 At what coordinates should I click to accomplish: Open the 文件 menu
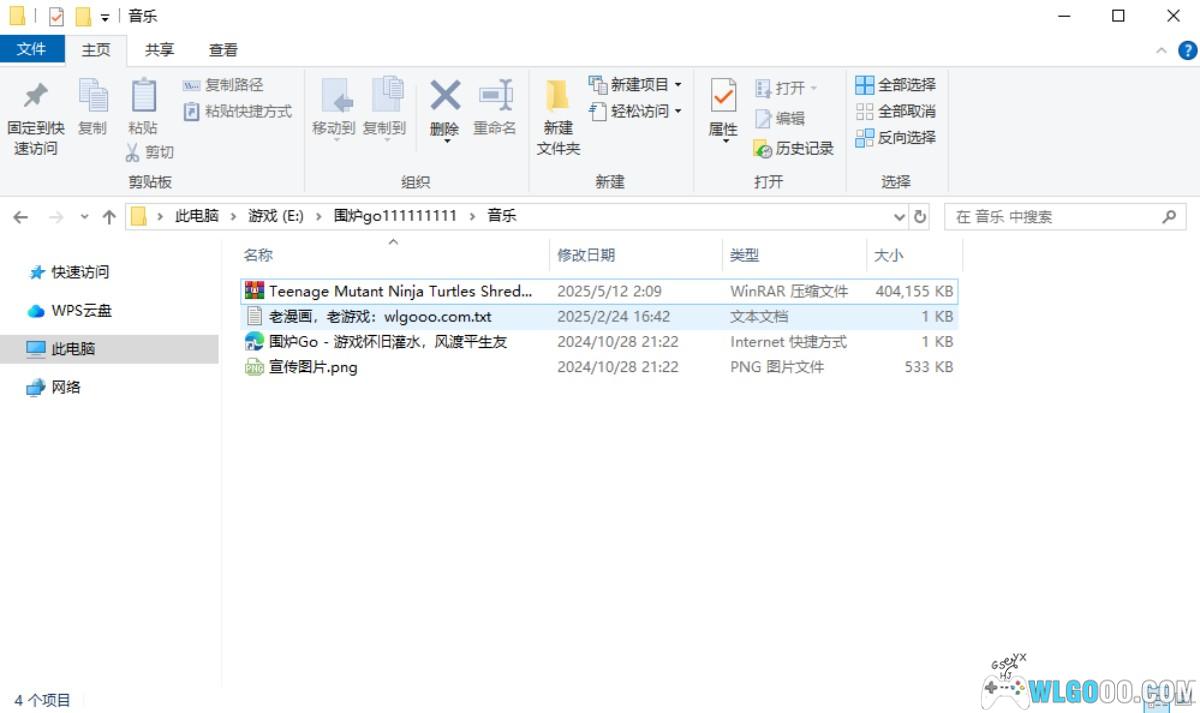pos(31,49)
